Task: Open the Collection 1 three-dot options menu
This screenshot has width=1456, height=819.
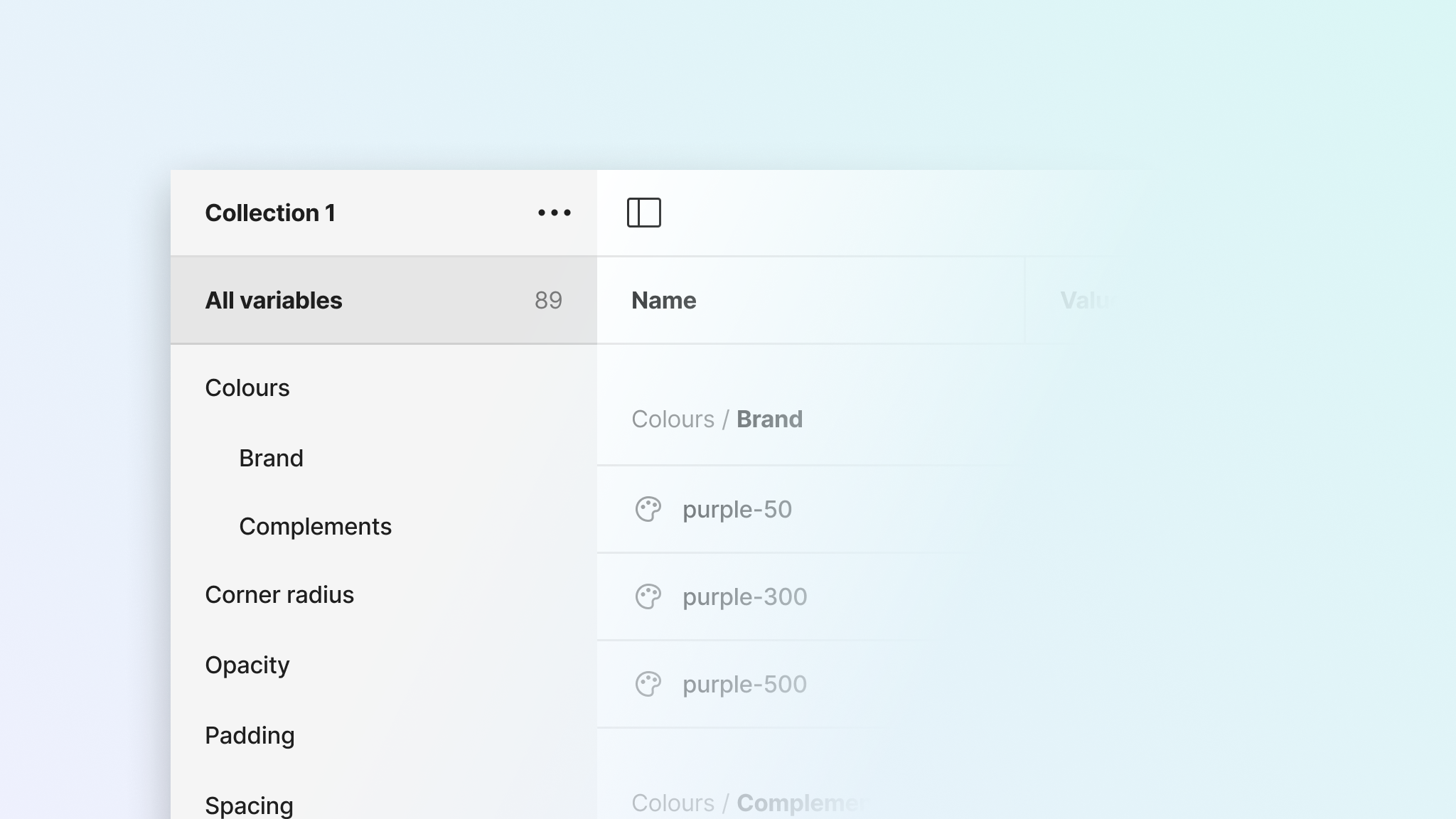Action: (x=555, y=213)
